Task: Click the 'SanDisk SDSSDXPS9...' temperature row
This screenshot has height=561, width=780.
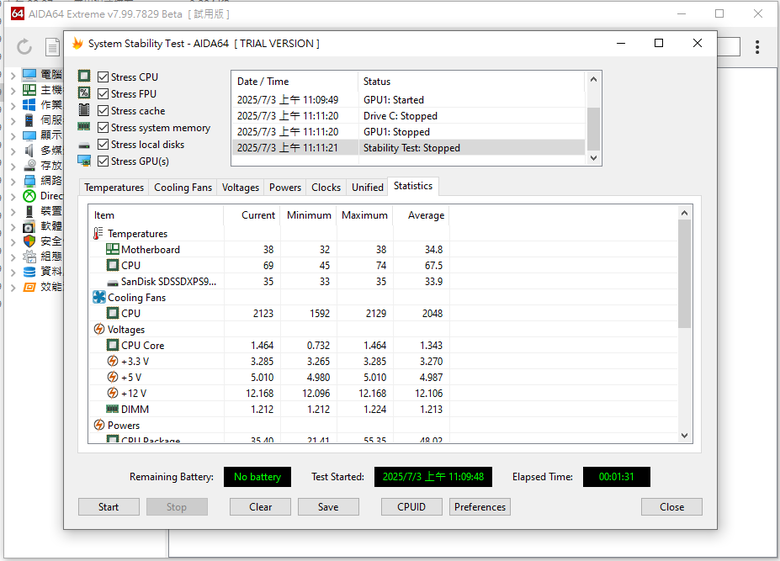Action: click(383, 281)
